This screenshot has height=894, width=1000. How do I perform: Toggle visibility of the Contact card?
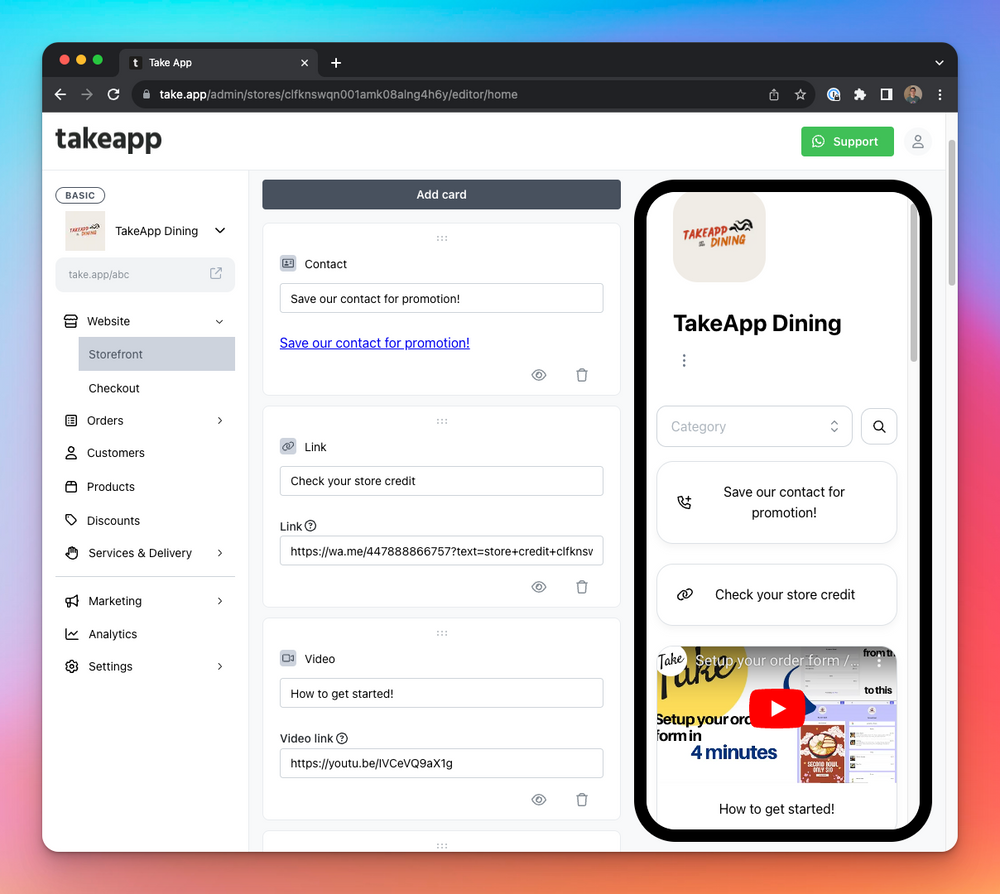point(539,375)
